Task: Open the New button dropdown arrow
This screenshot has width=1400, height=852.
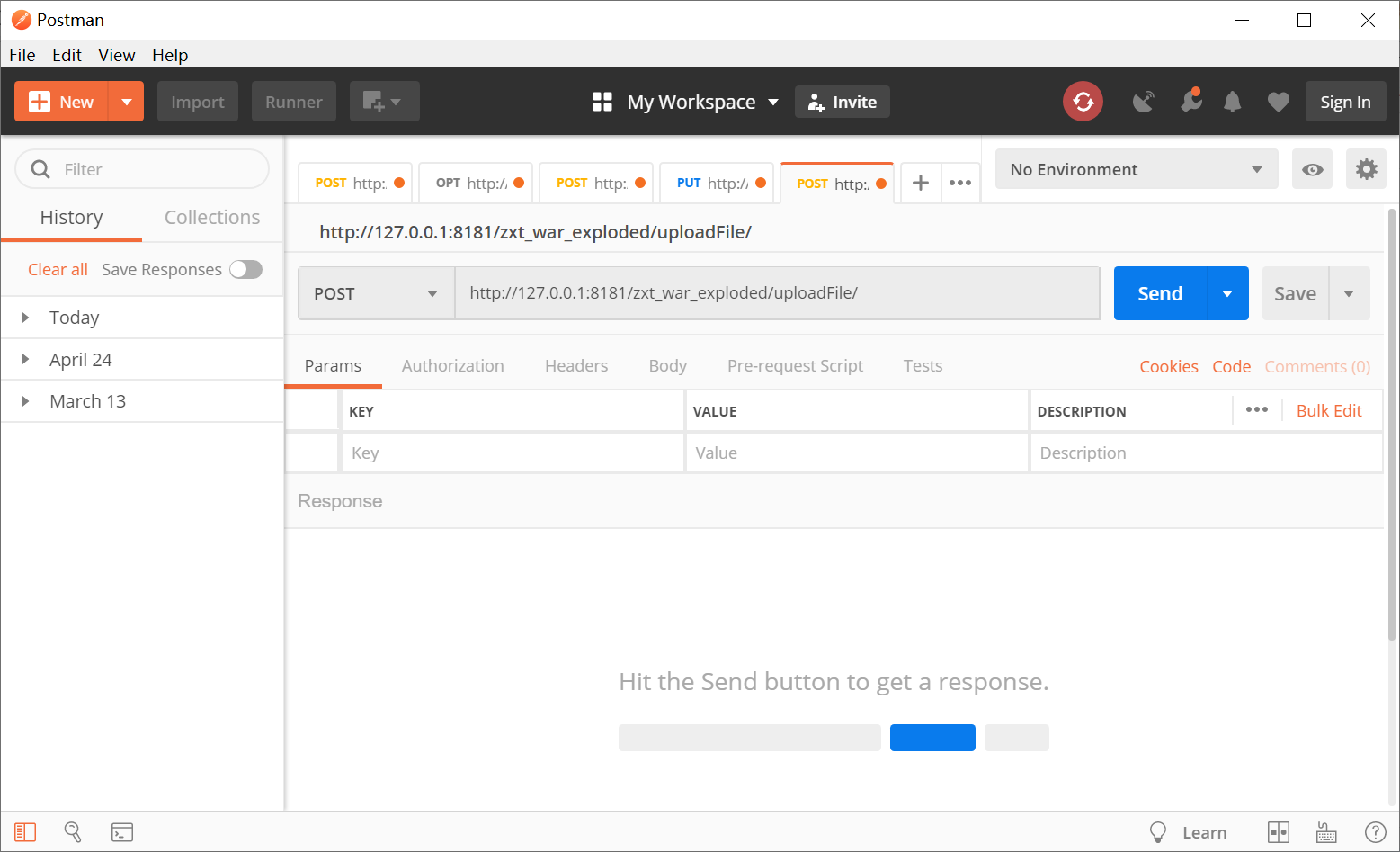Action: [127, 102]
